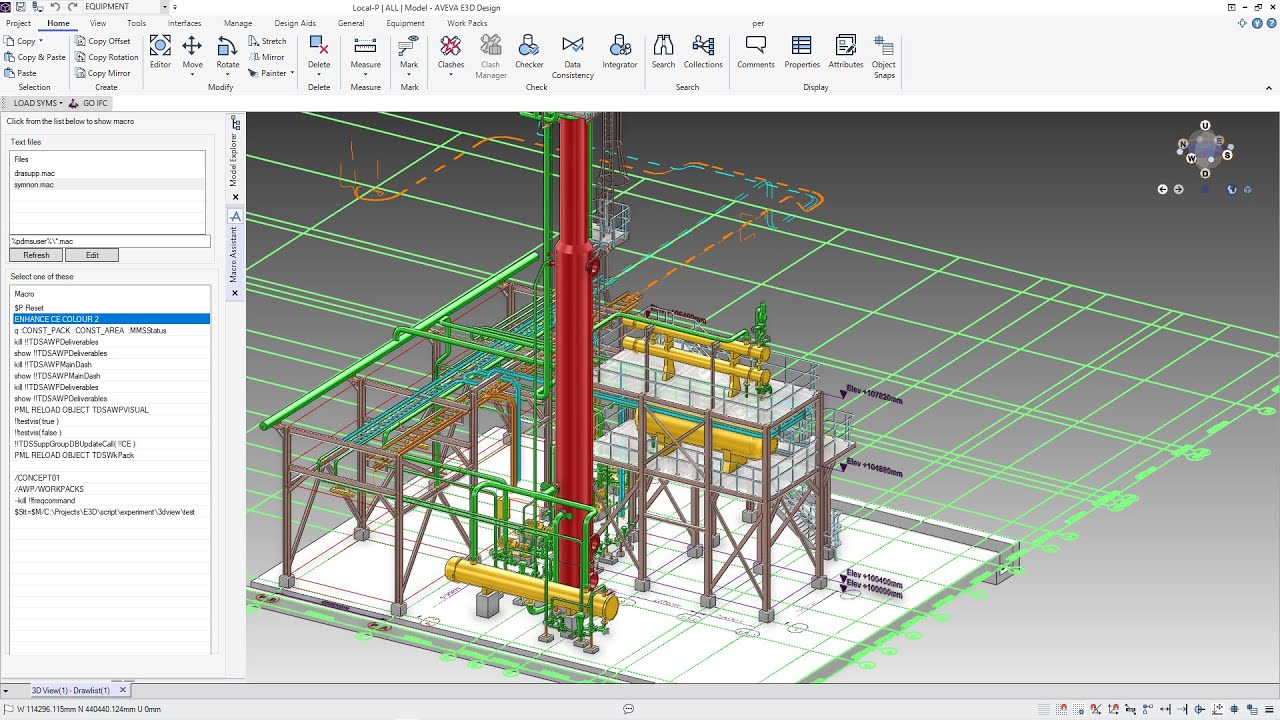Switch to the Interfaces ribbon tab
This screenshot has height=720, width=1280.
(x=184, y=23)
